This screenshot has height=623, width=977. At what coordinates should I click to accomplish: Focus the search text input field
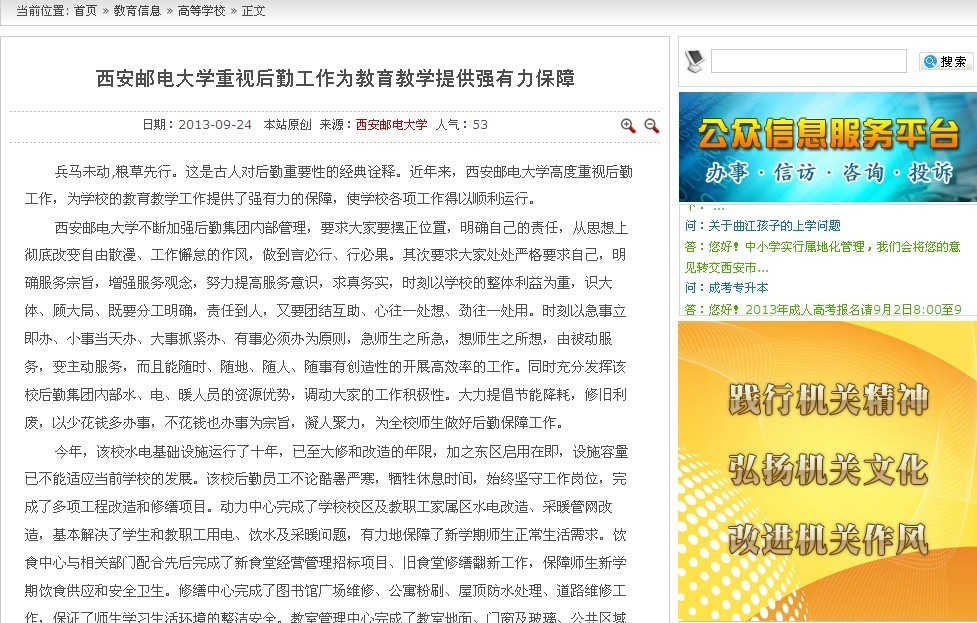tap(808, 62)
